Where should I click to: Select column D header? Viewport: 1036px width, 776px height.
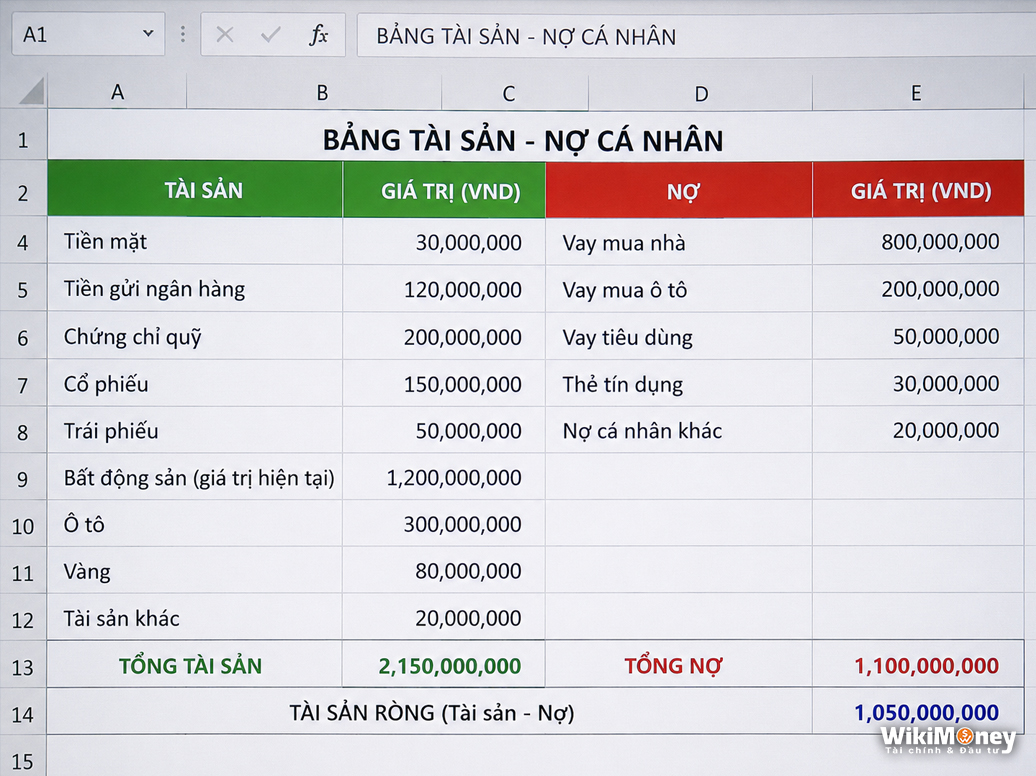tap(701, 93)
